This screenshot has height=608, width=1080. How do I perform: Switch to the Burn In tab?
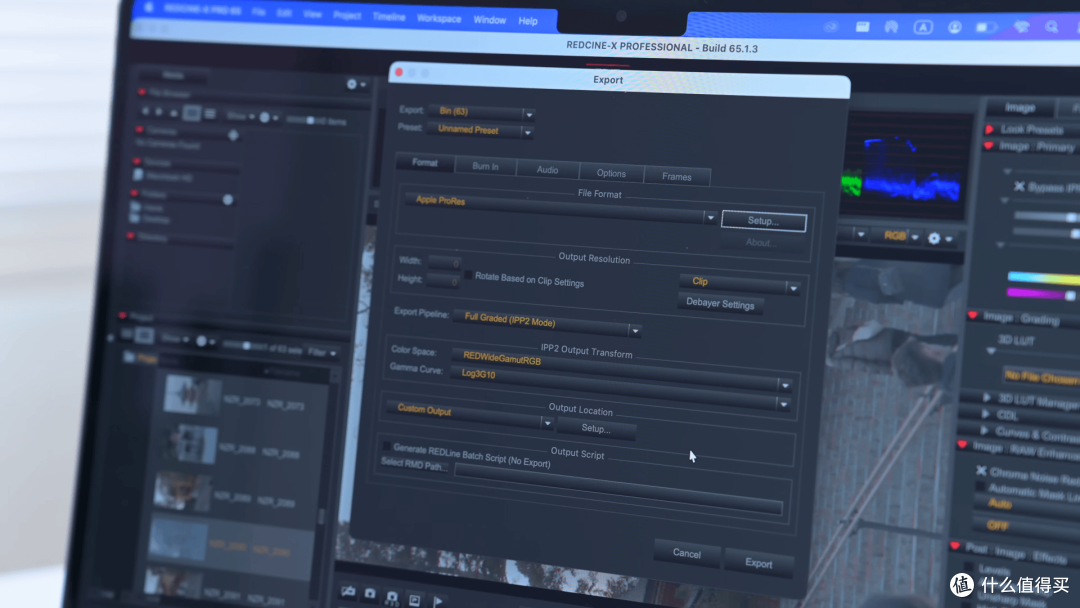point(486,166)
